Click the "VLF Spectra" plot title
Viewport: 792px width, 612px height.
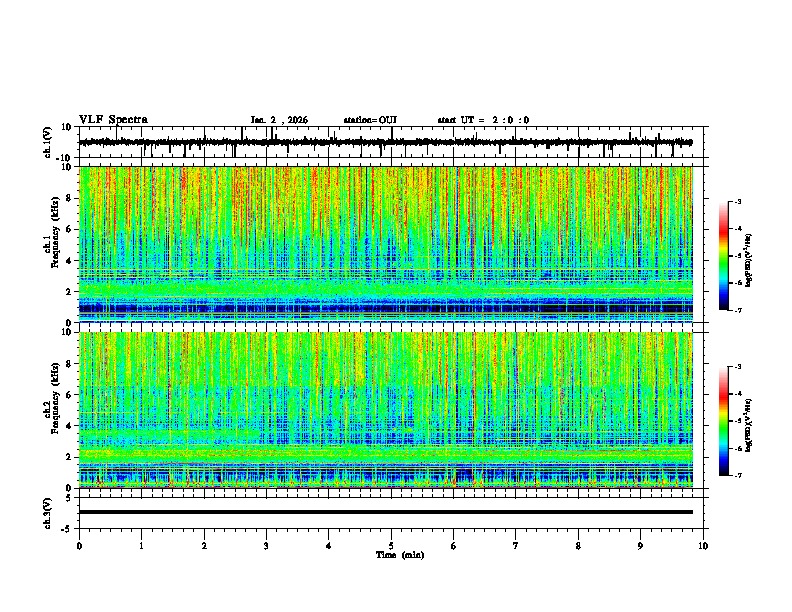point(113,120)
